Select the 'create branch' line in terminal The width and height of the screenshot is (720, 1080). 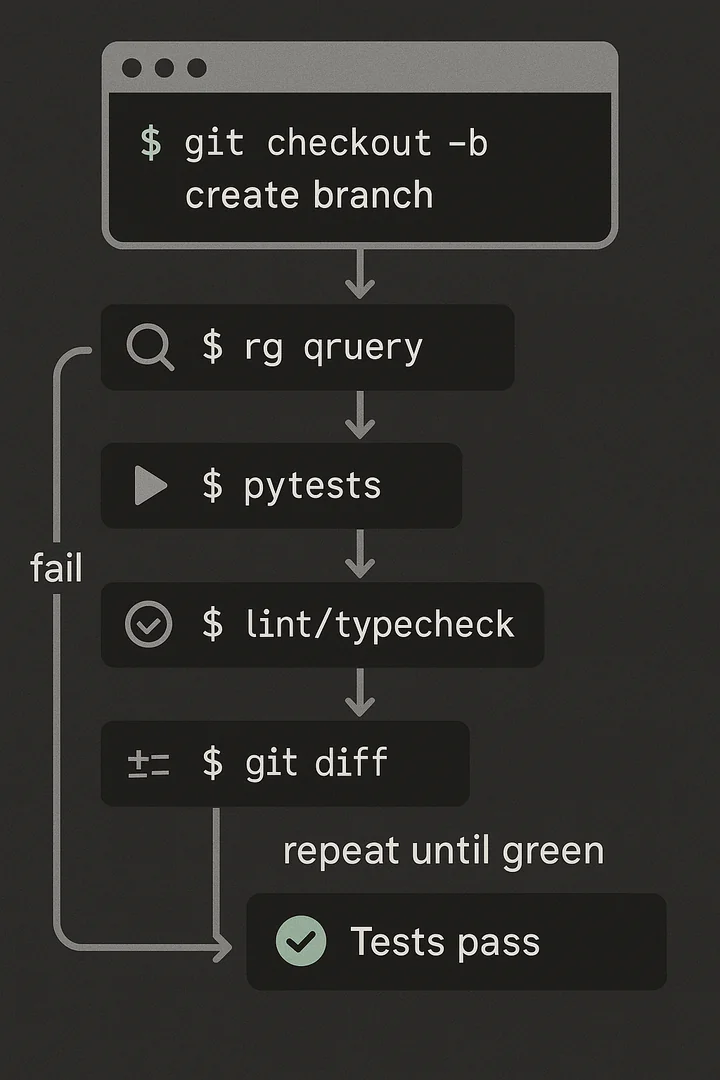tap(309, 195)
